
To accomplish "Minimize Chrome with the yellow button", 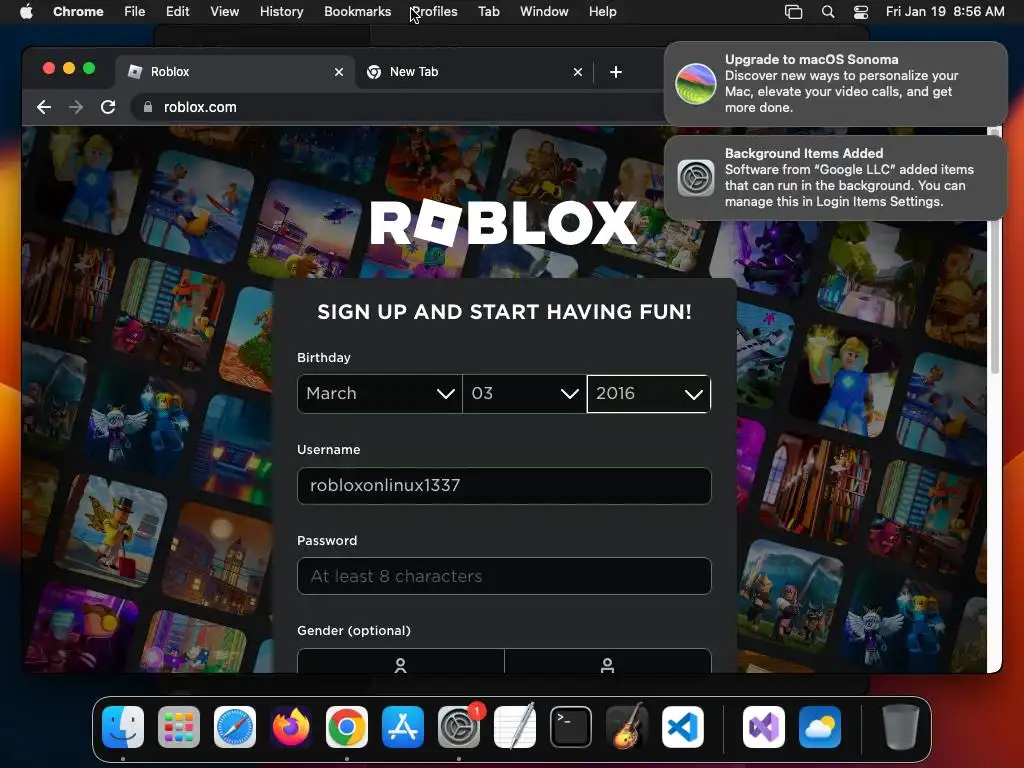I will click(69, 69).
